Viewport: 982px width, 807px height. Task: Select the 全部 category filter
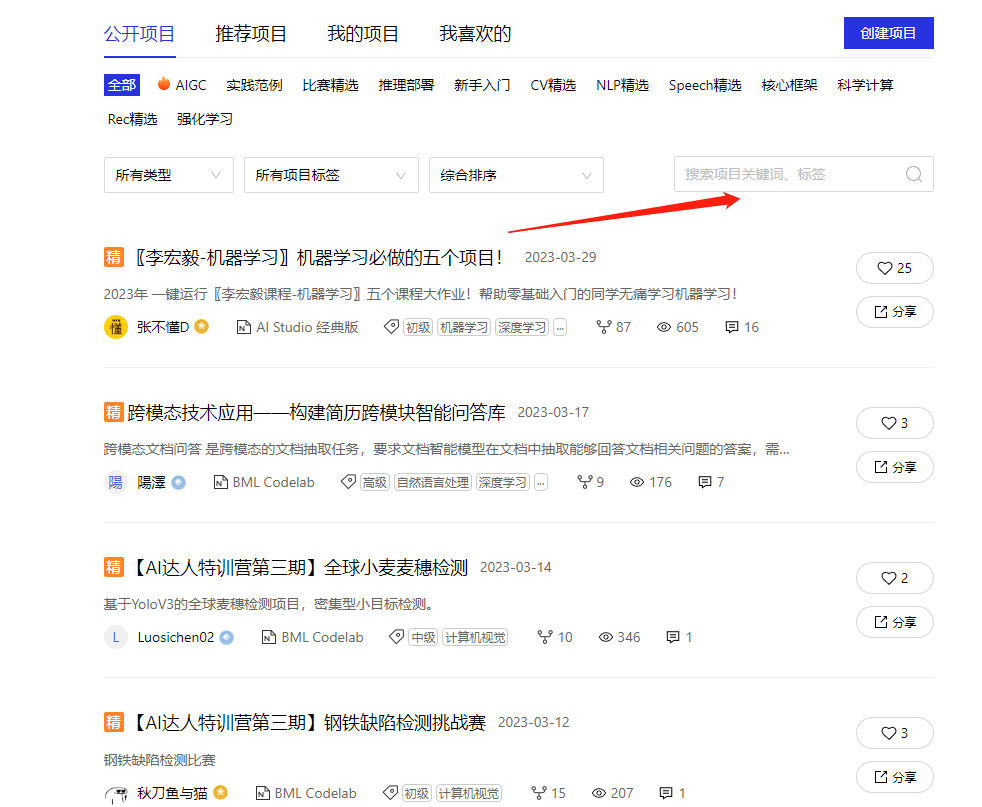[x=121, y=85]
